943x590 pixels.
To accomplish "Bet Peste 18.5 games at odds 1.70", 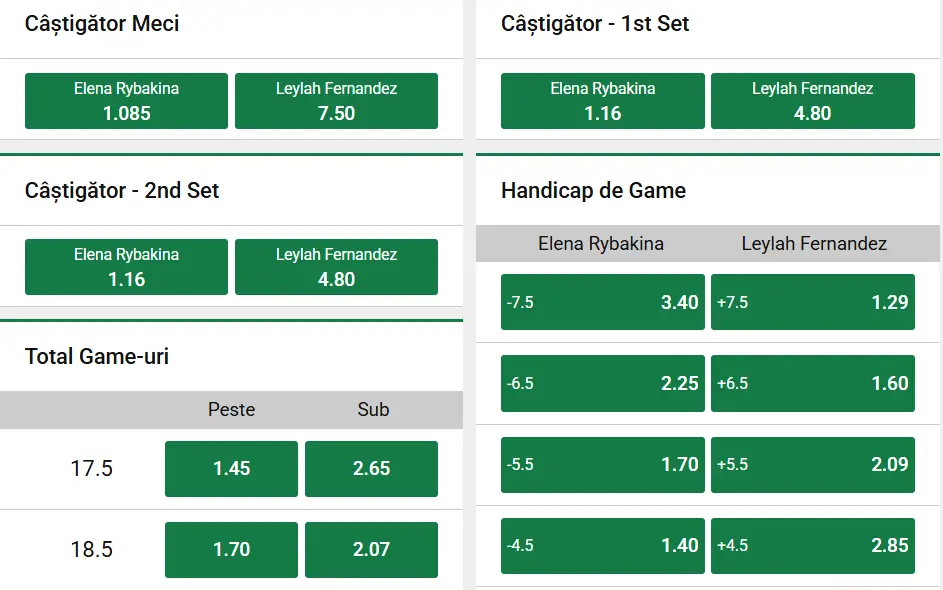I will tap(231, 549).
